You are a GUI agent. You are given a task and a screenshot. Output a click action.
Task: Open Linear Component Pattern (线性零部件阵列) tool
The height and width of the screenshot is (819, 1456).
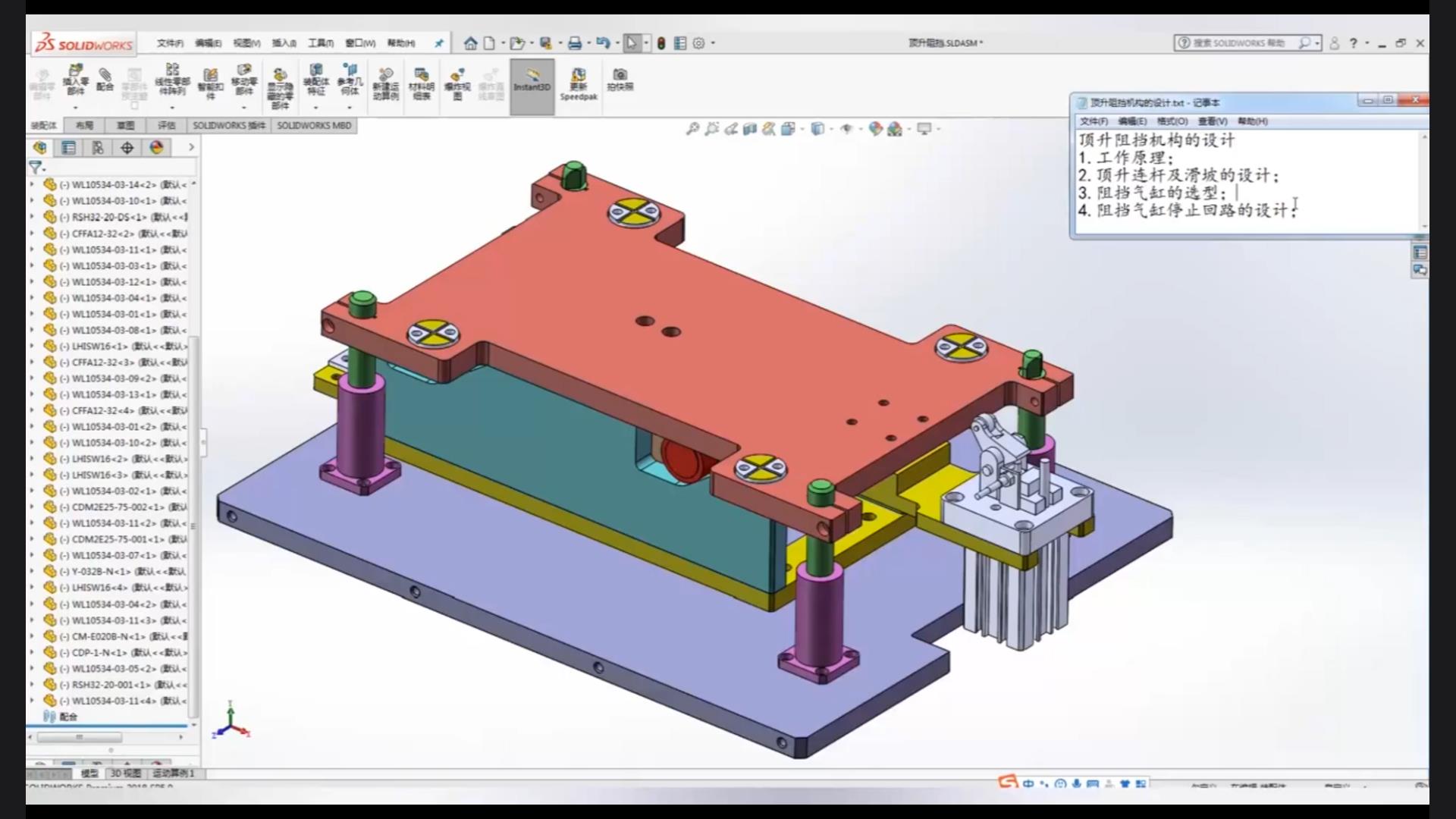click(172, 80)
